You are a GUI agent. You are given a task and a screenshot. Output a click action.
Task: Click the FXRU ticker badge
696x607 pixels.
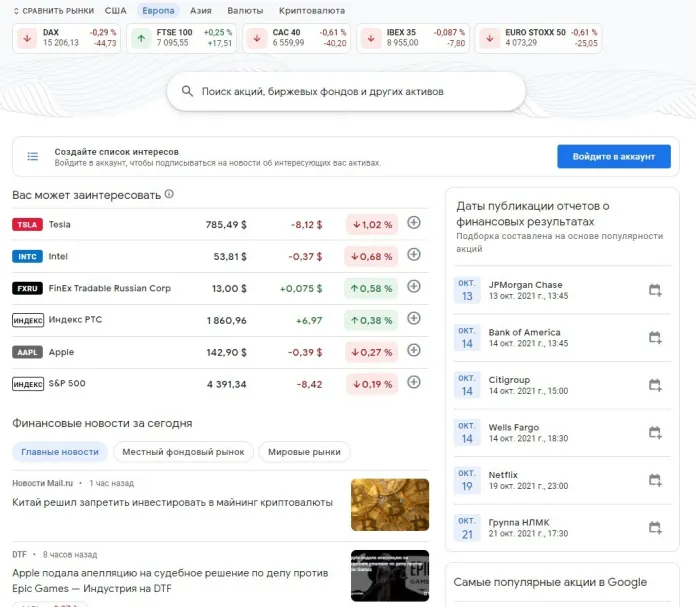(x=28, y=289)
